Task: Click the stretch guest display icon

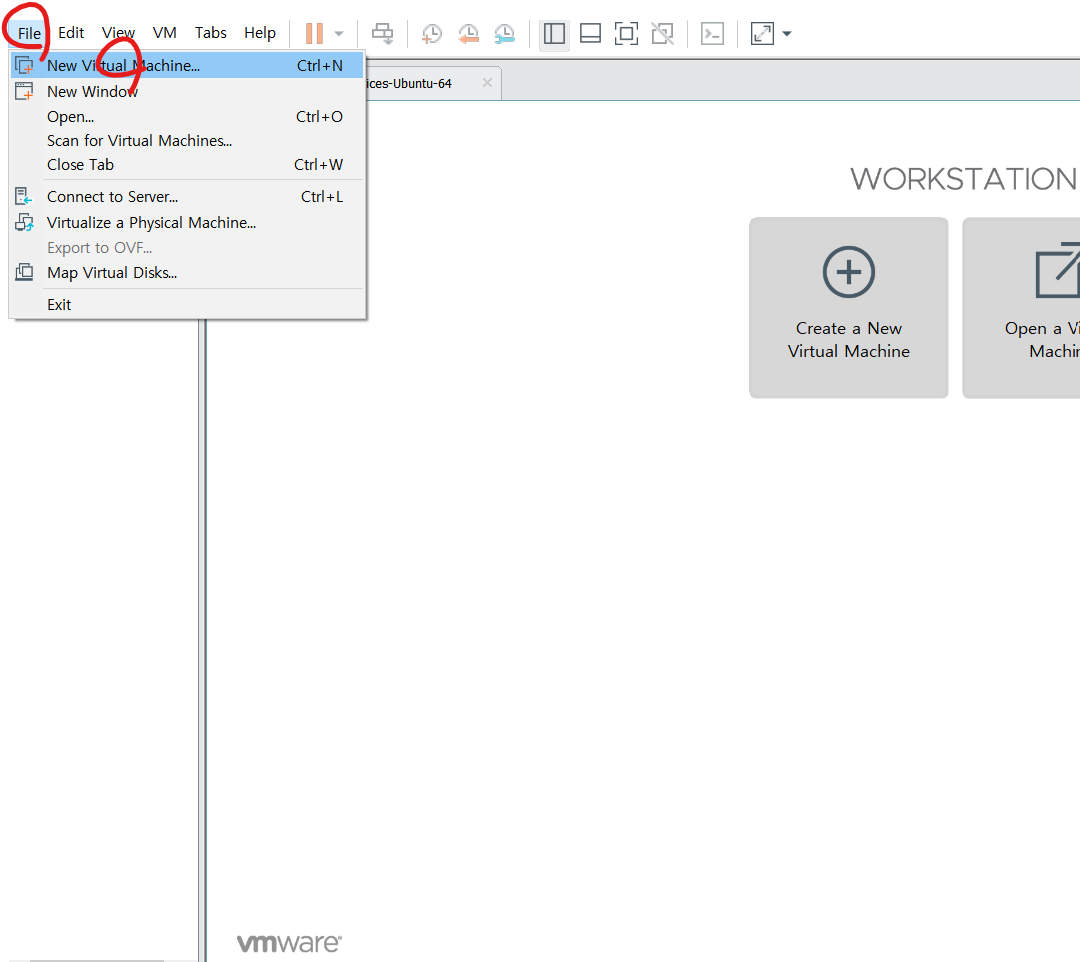Action: pos(762,33)
